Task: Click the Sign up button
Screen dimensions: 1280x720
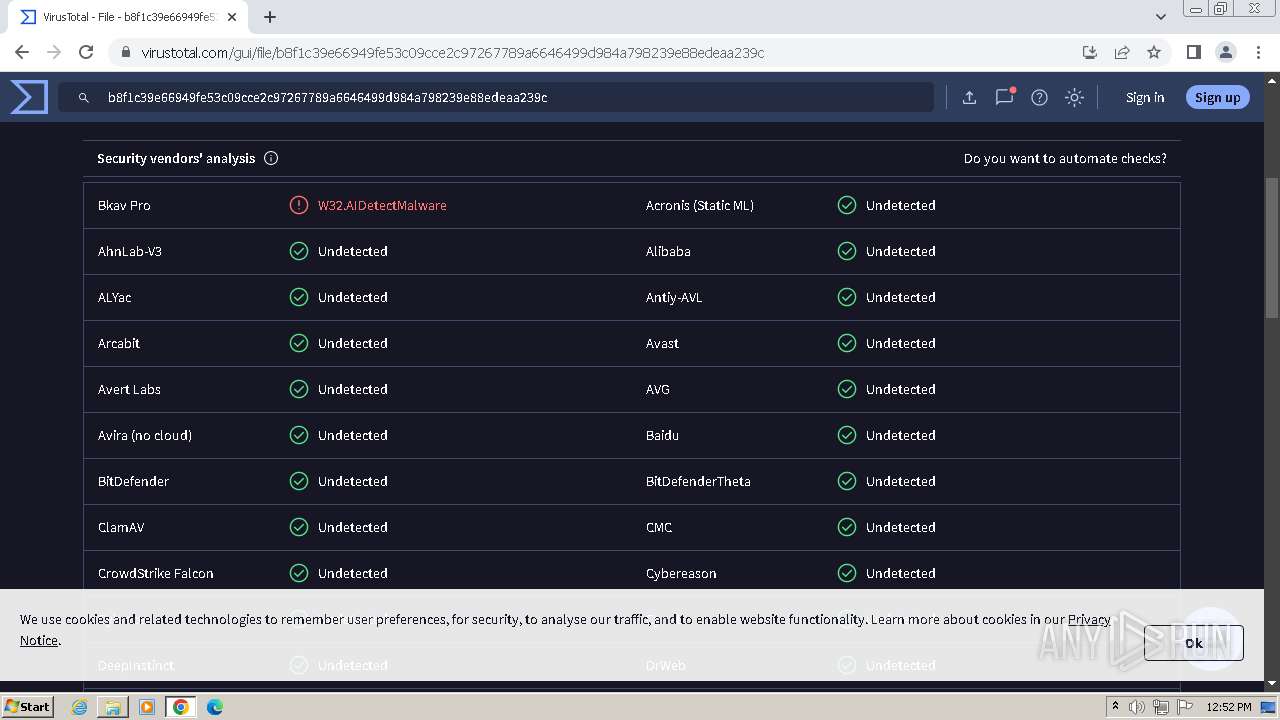Action: pyautogui.click(x=1217, y=97)
